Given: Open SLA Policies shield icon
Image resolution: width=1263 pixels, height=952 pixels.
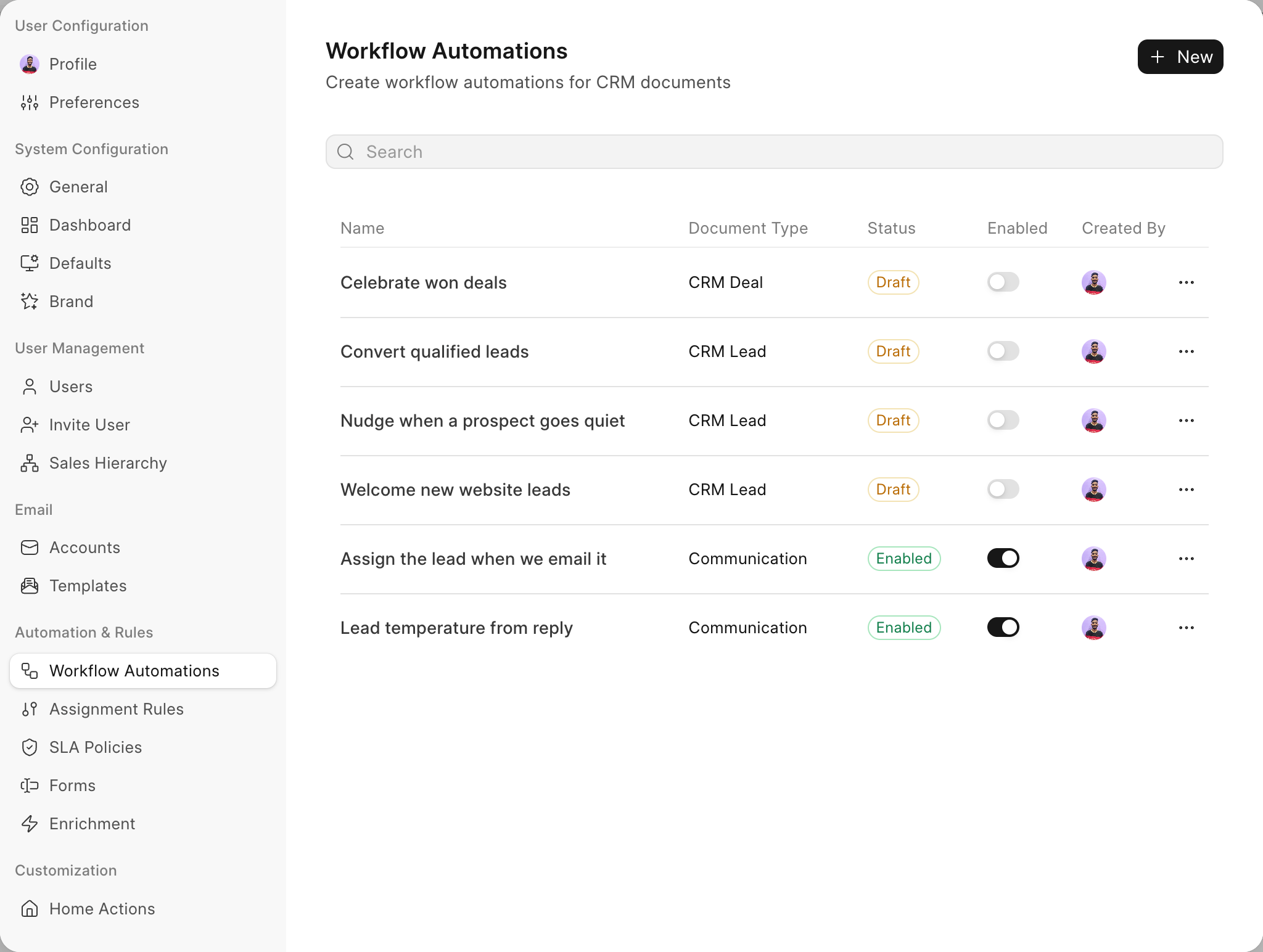Looking at the screenshot, I should coord(30,747).
